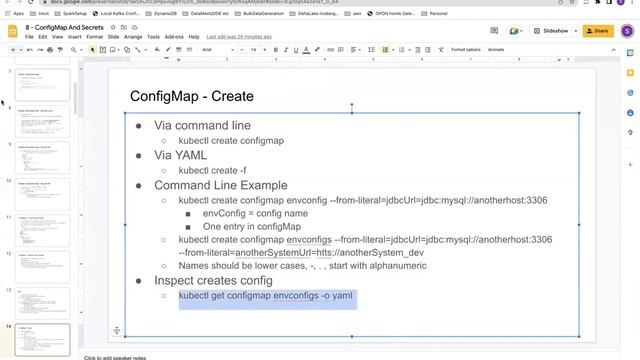Viewport: 640px width, 360px height.
Task: Click the Zoom magnifier icon
Action: point(73,50)
